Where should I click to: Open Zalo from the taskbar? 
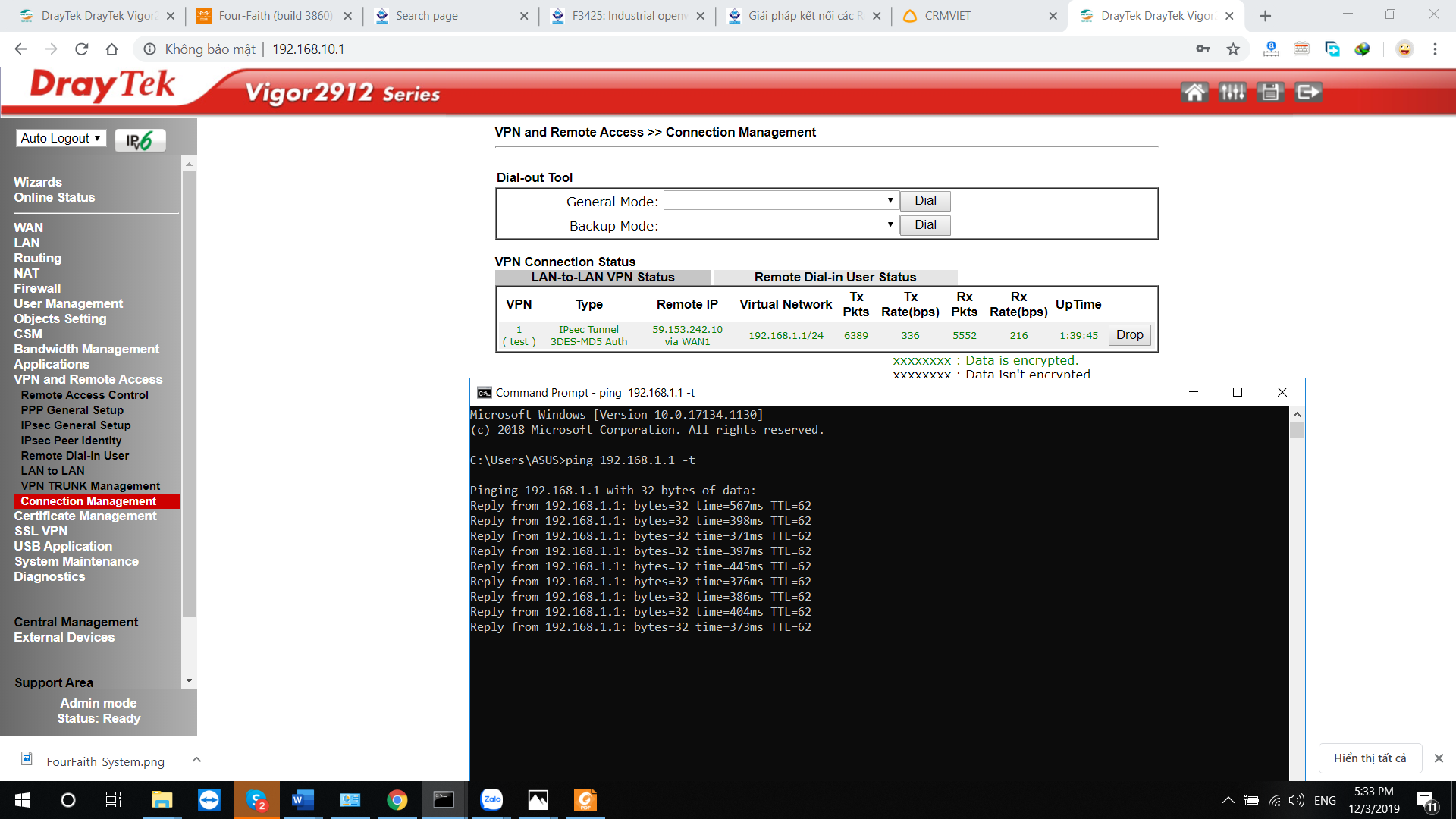tap(491, 800)
